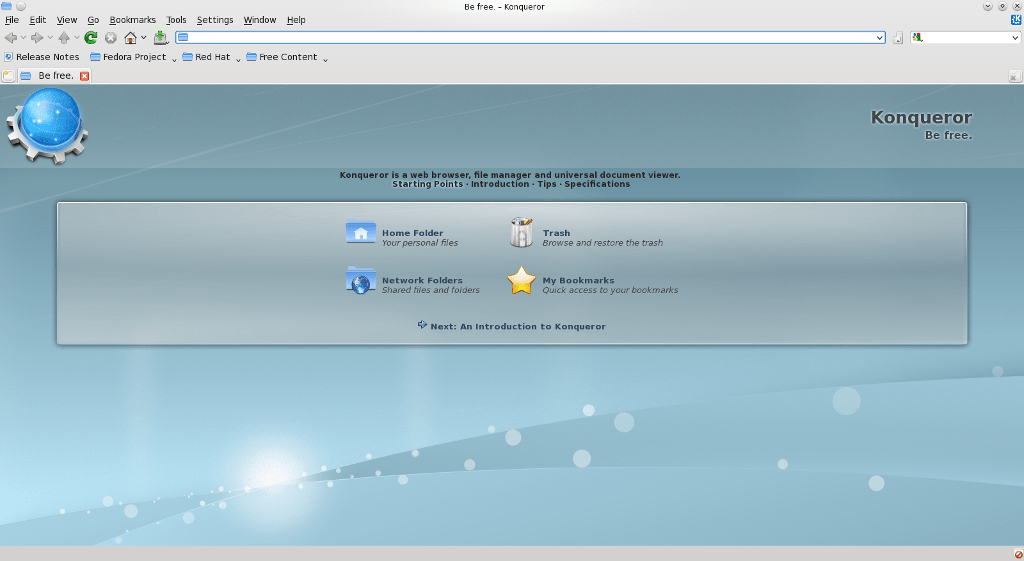1024x561 pixels.
Task: Go to the home URL
Action: pyautogui.click(x=131, y=38)
